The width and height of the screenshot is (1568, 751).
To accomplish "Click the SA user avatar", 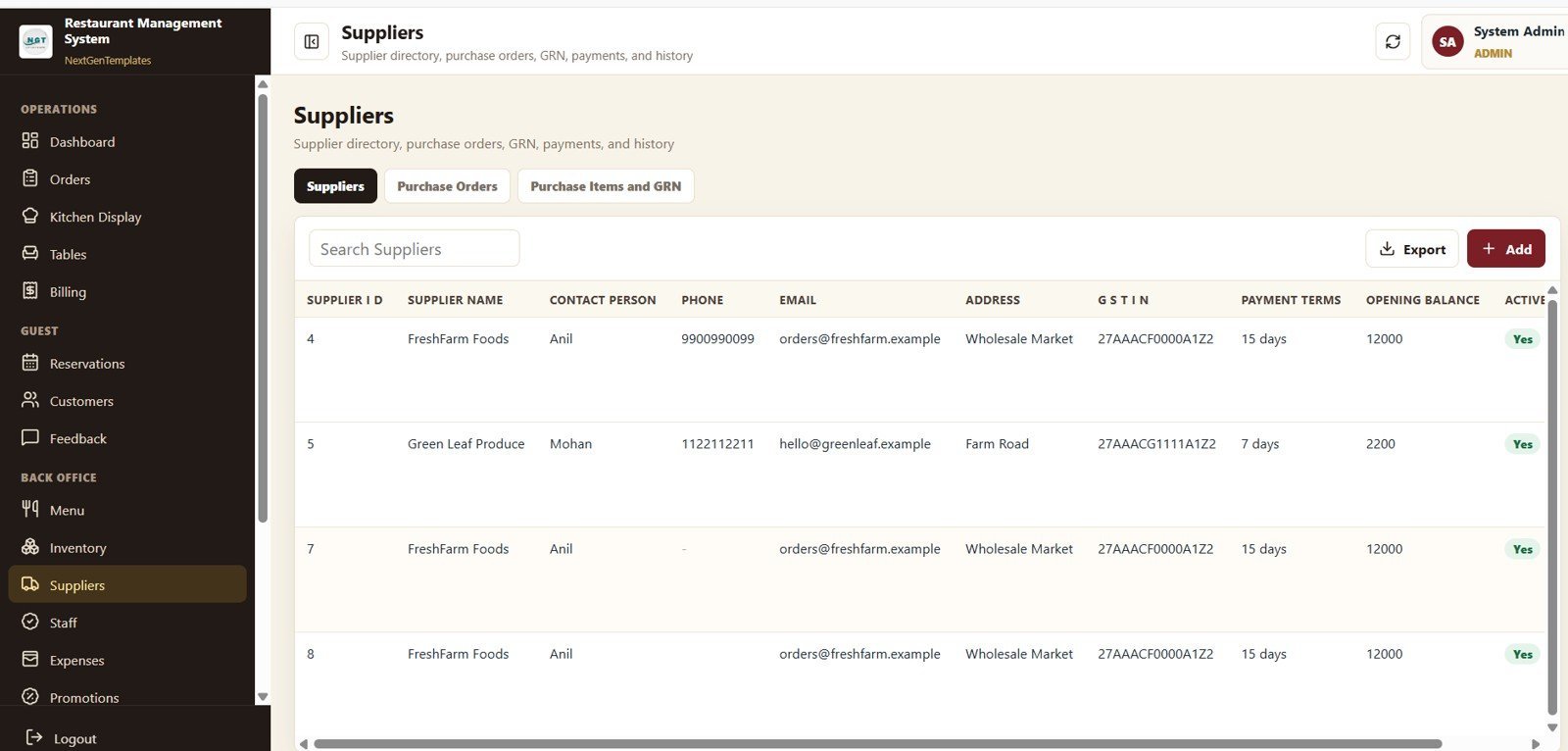I will tap(1447, 41).
